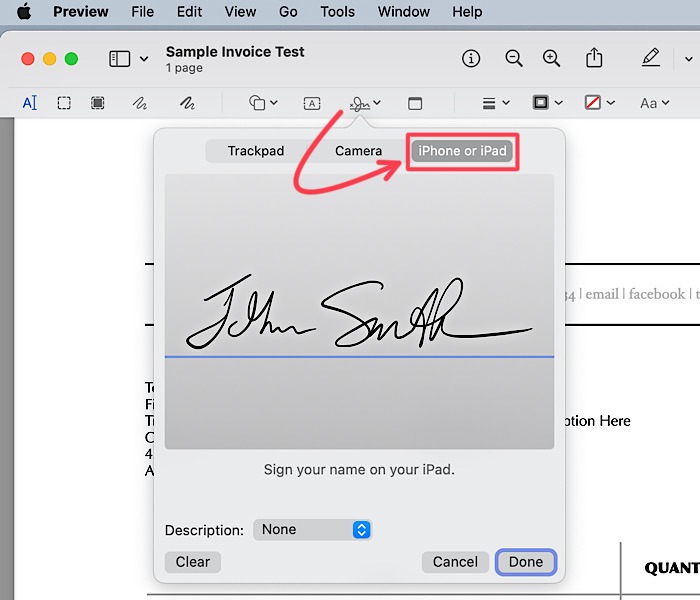The width and height of the screenshot is (700, 600).
Task: Expand the toolbar overflow chevron
Action: 689,59
